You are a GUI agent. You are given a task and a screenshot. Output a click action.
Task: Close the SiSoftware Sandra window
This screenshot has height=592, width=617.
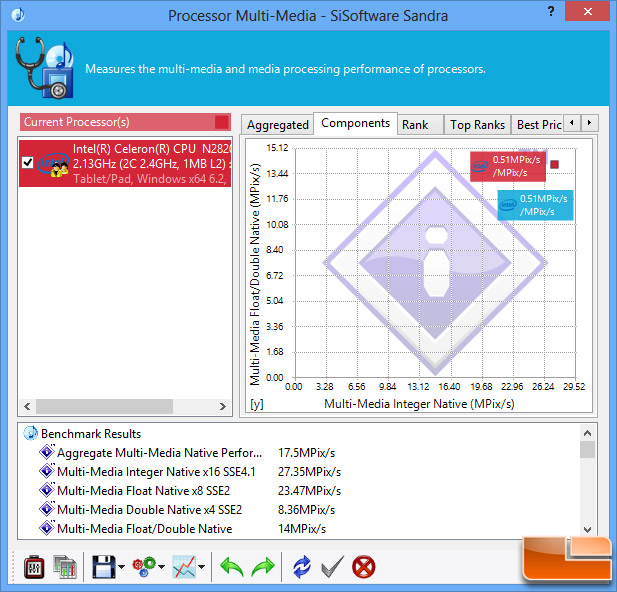pos(587,11)
